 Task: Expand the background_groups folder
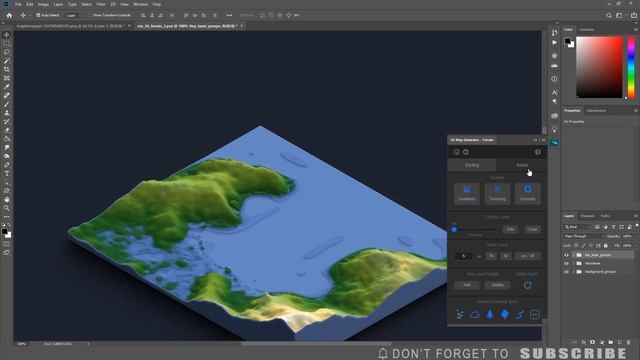coord(573,271)
